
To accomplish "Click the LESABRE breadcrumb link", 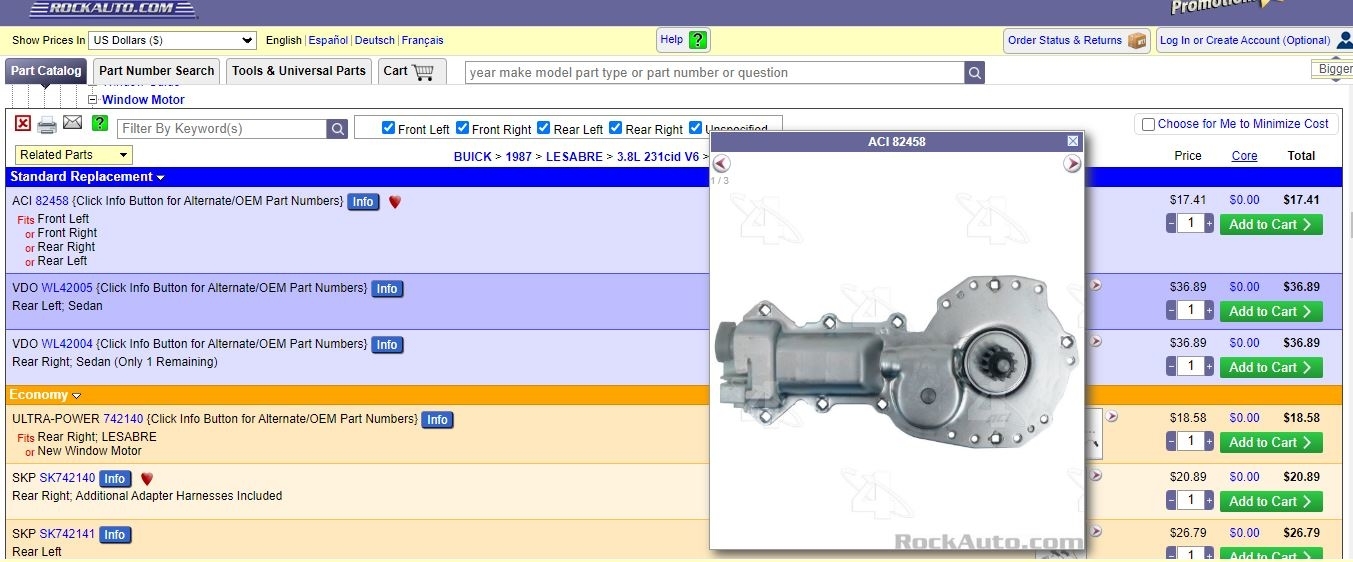I will pos(574,157).
